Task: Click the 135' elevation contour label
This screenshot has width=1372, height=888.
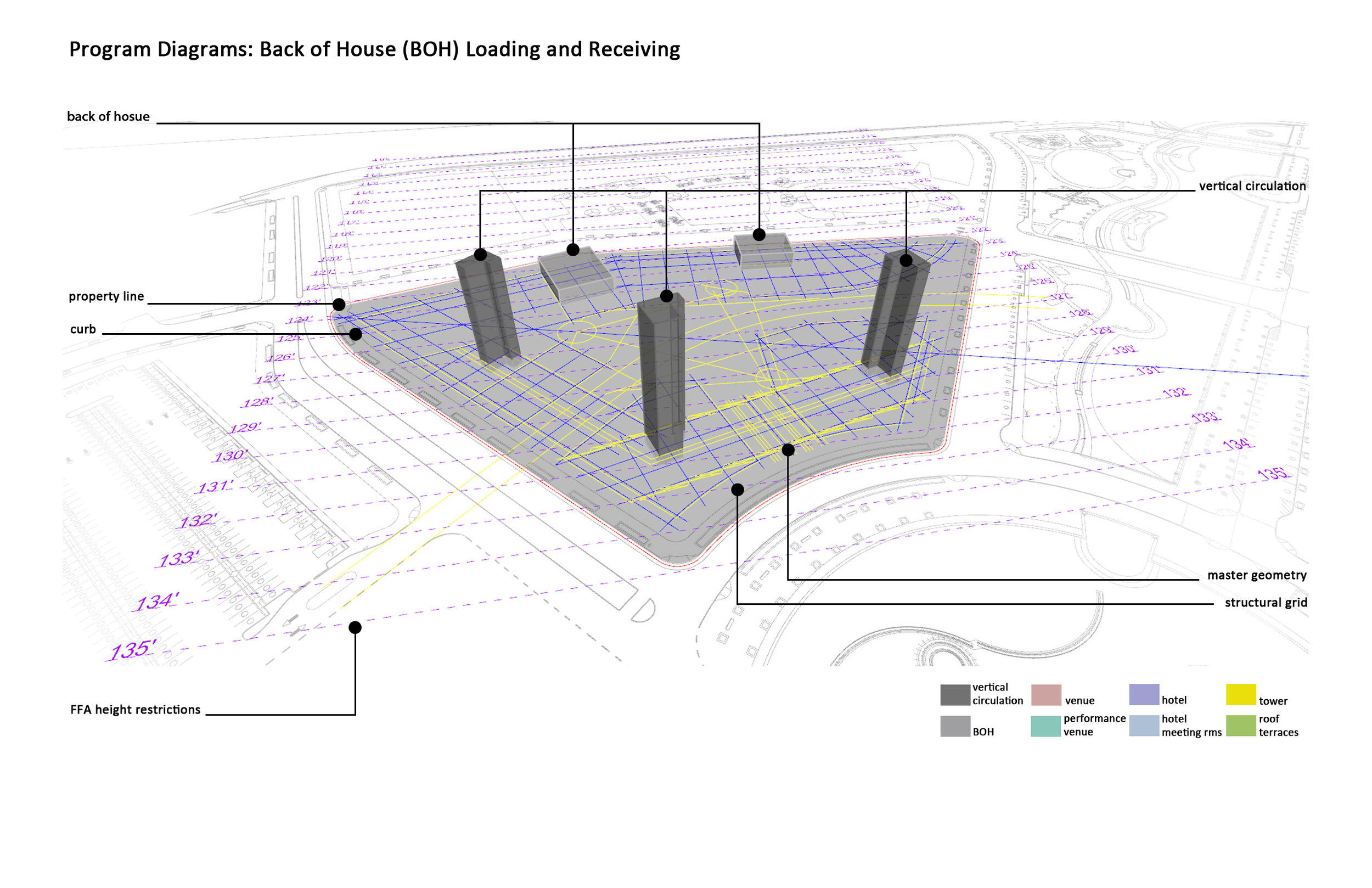Action: (134, 649)
